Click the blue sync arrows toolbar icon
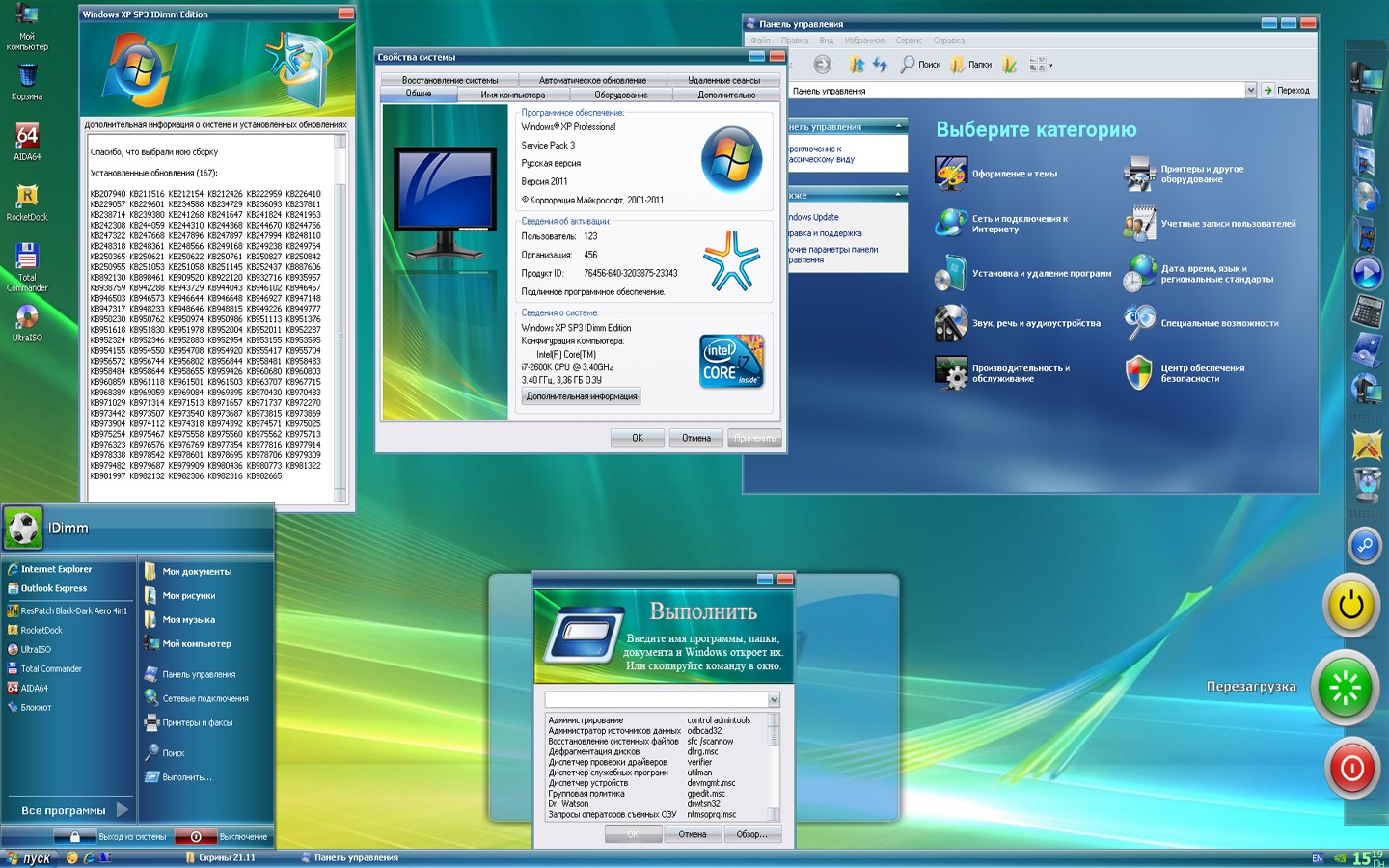Image resolution: width=1389 pixels, height=868 pixels. tap(880, 65)
